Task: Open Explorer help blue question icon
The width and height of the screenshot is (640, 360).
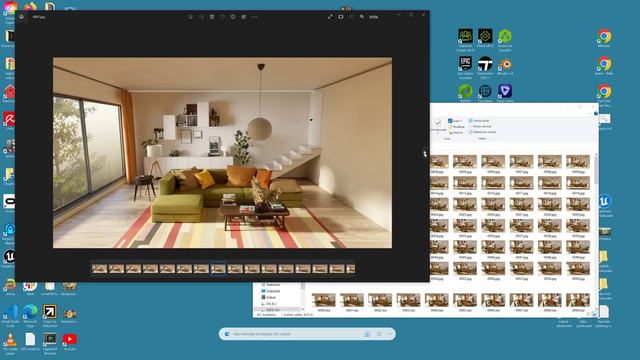Action: 596,113
